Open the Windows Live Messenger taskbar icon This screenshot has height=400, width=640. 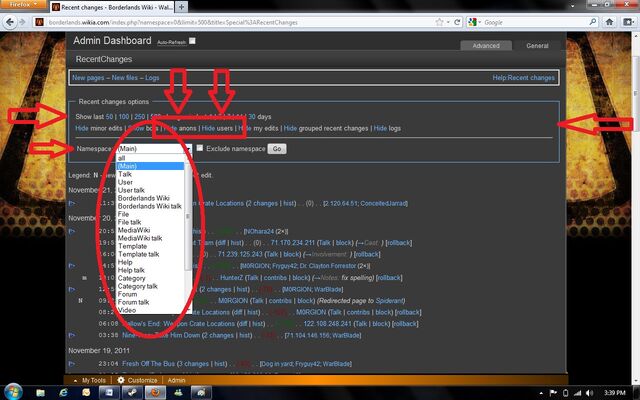(x=178, y=393)
